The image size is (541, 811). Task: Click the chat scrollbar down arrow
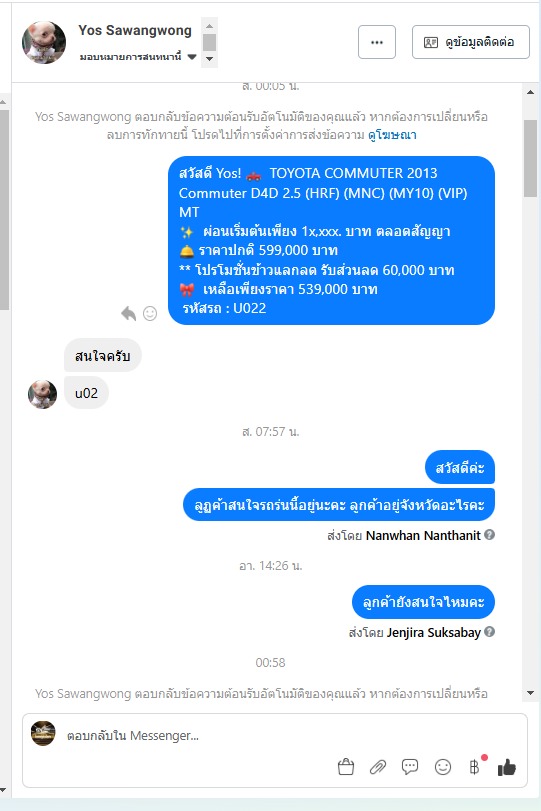531,693
